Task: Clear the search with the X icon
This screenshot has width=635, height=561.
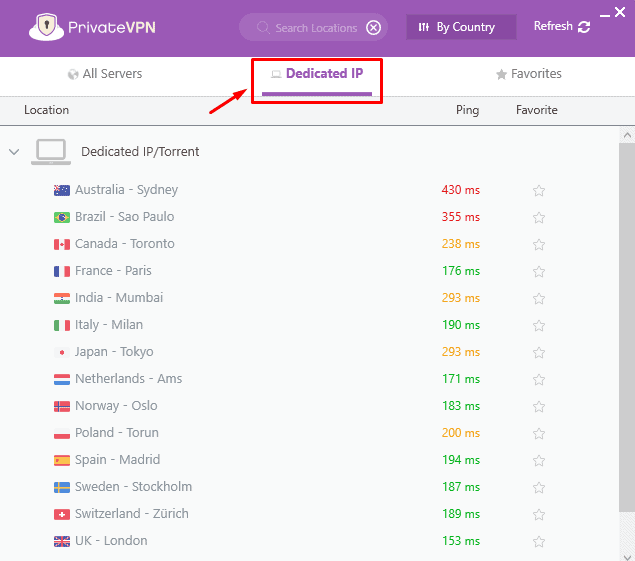Action: [374, 27]
